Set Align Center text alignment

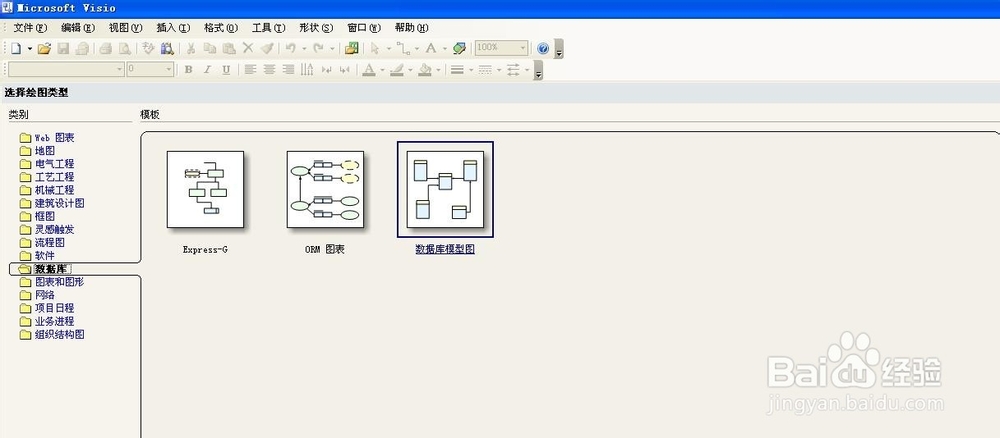click(x=269, y=69)
